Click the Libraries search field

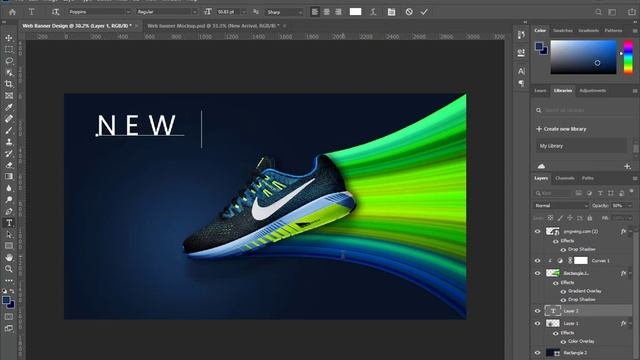click(584, 110)
